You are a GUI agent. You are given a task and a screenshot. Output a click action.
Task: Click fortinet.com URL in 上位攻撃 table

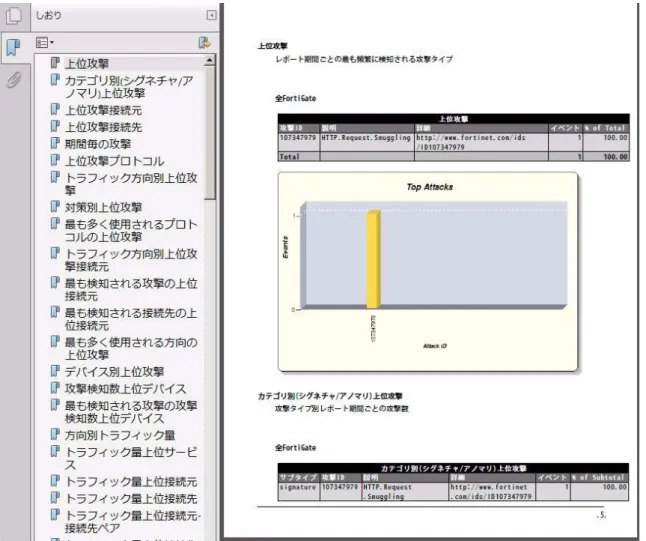470,142
